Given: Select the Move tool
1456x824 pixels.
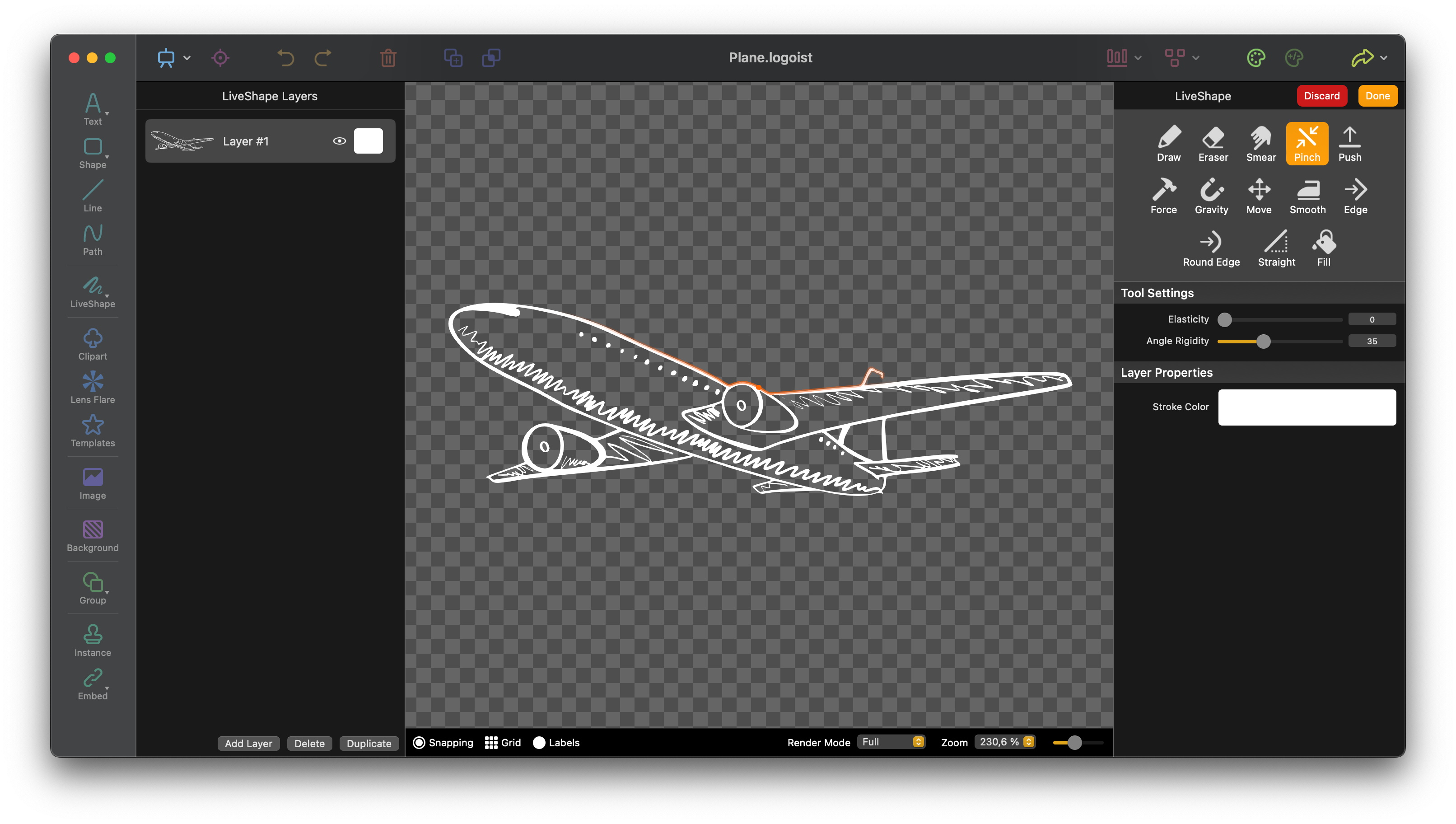Looking at the screenshot, I should point(1259,197).
